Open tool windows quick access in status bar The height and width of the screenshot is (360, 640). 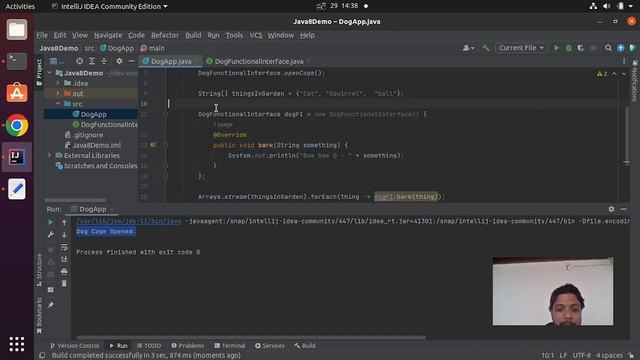point(42,356)
